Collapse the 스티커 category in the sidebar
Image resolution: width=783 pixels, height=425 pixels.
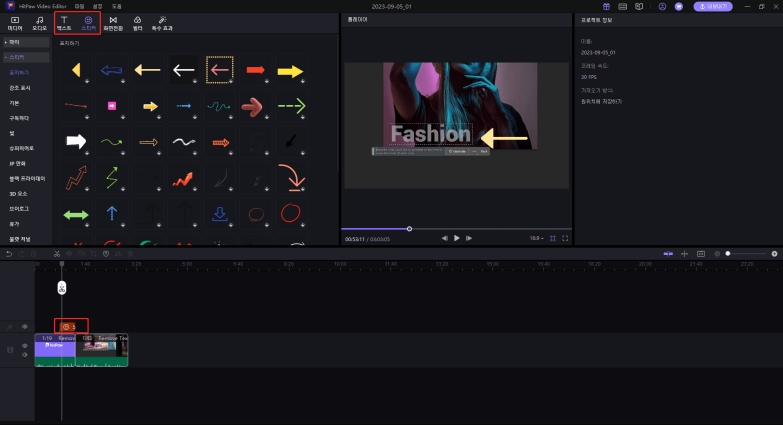[x=18, y=57]
